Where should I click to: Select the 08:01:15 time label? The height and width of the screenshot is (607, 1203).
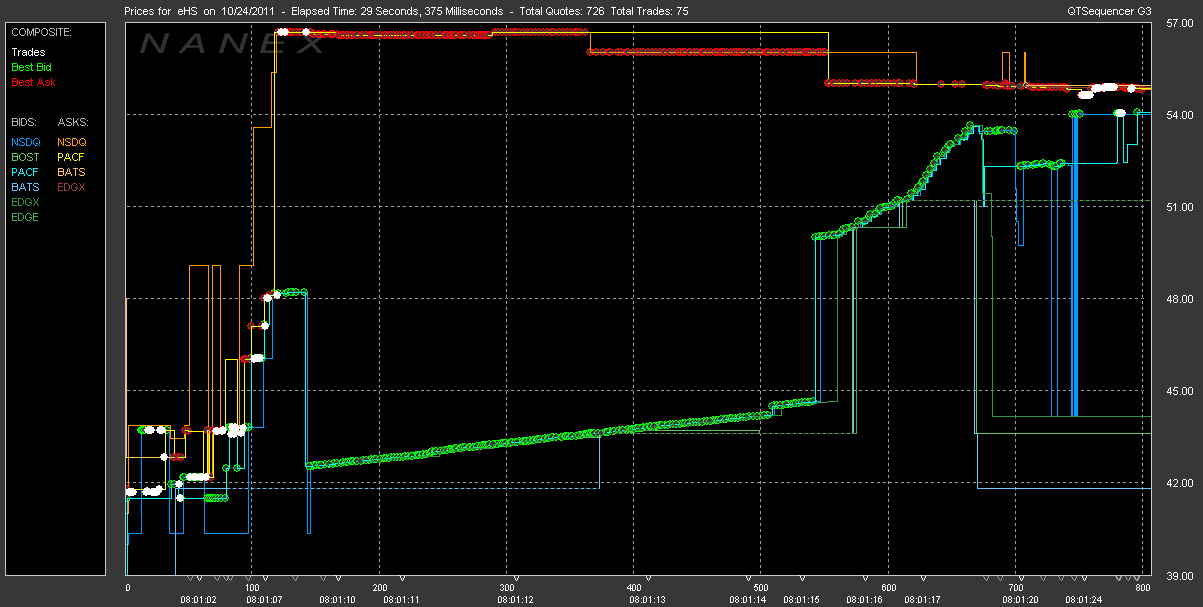(x=802, y=600)
